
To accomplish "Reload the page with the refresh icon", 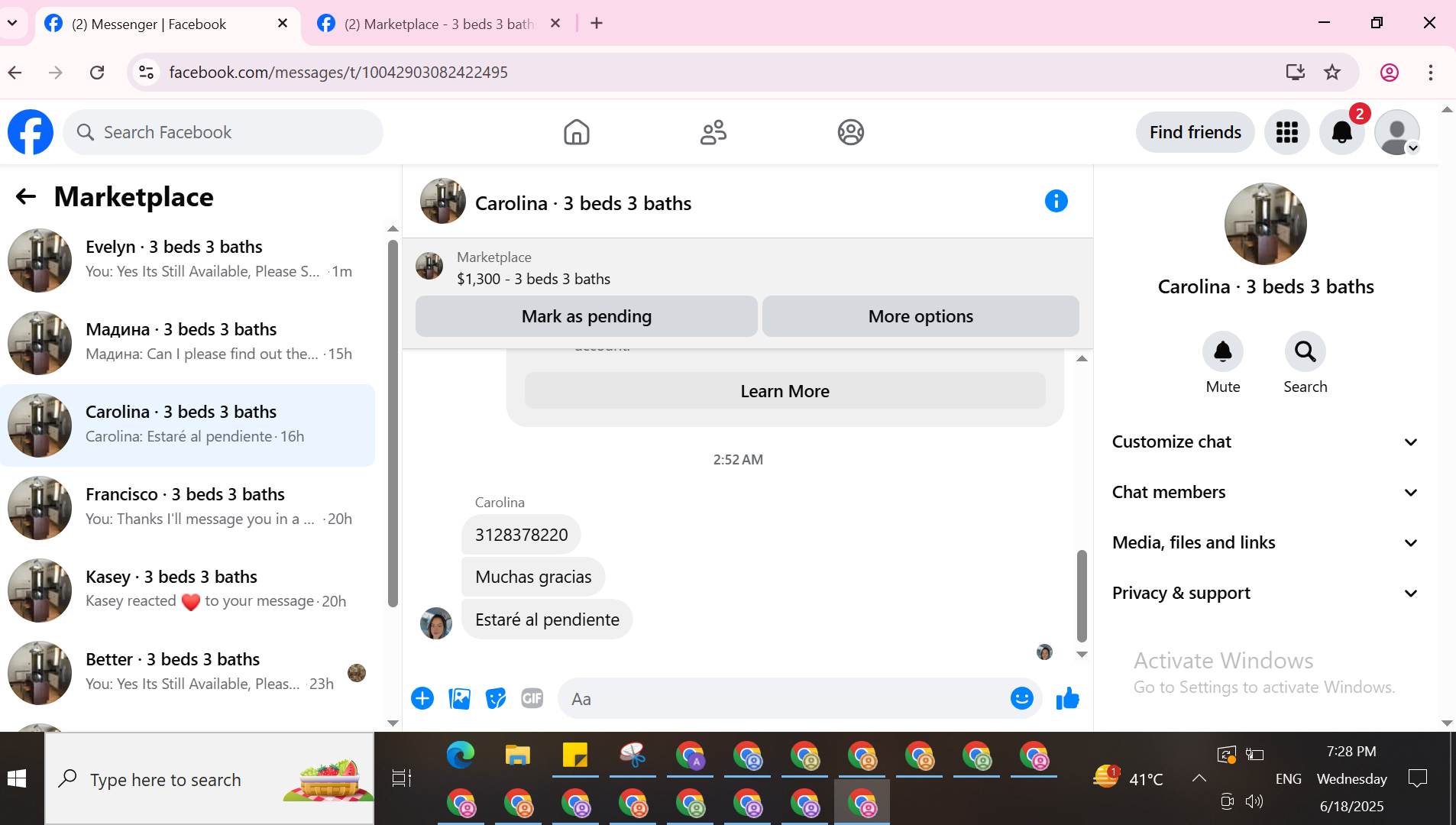I will [97, 73].
